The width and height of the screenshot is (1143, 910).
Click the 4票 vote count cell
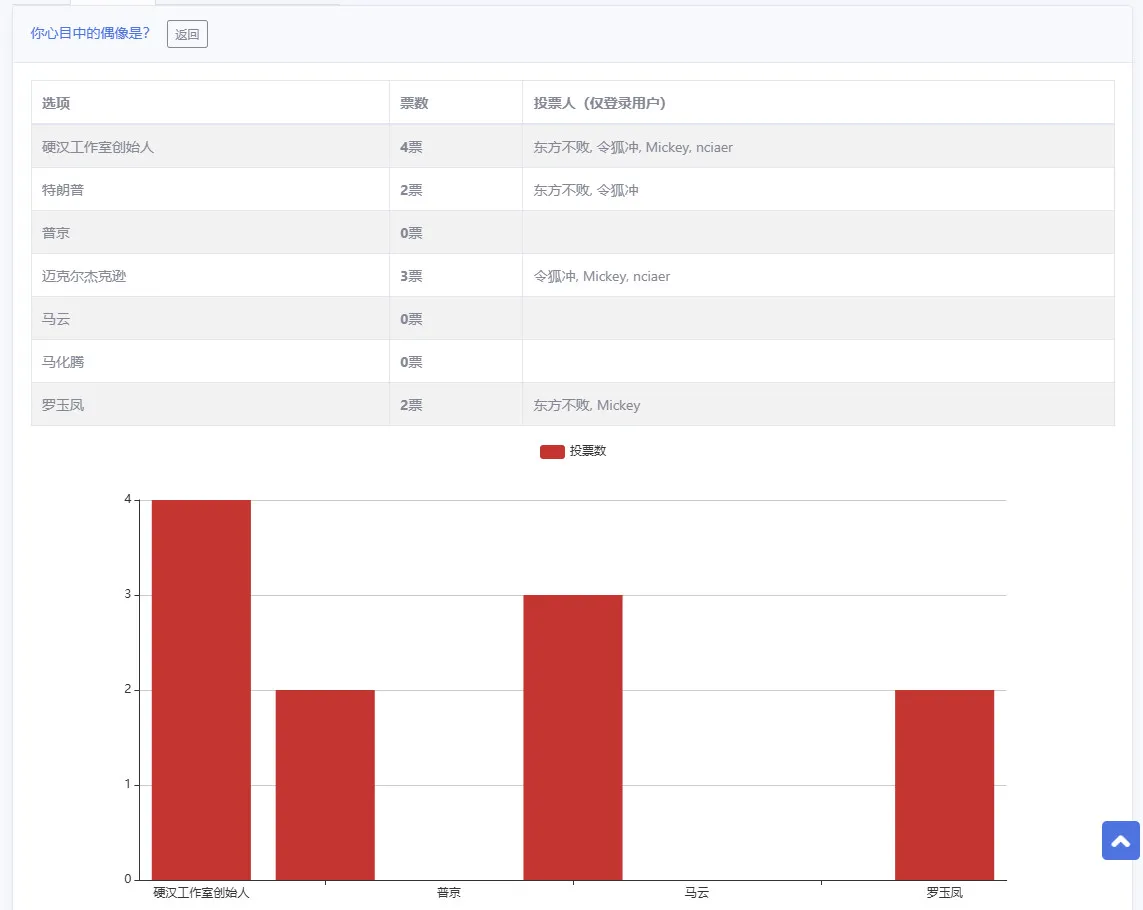coord(456,147)
